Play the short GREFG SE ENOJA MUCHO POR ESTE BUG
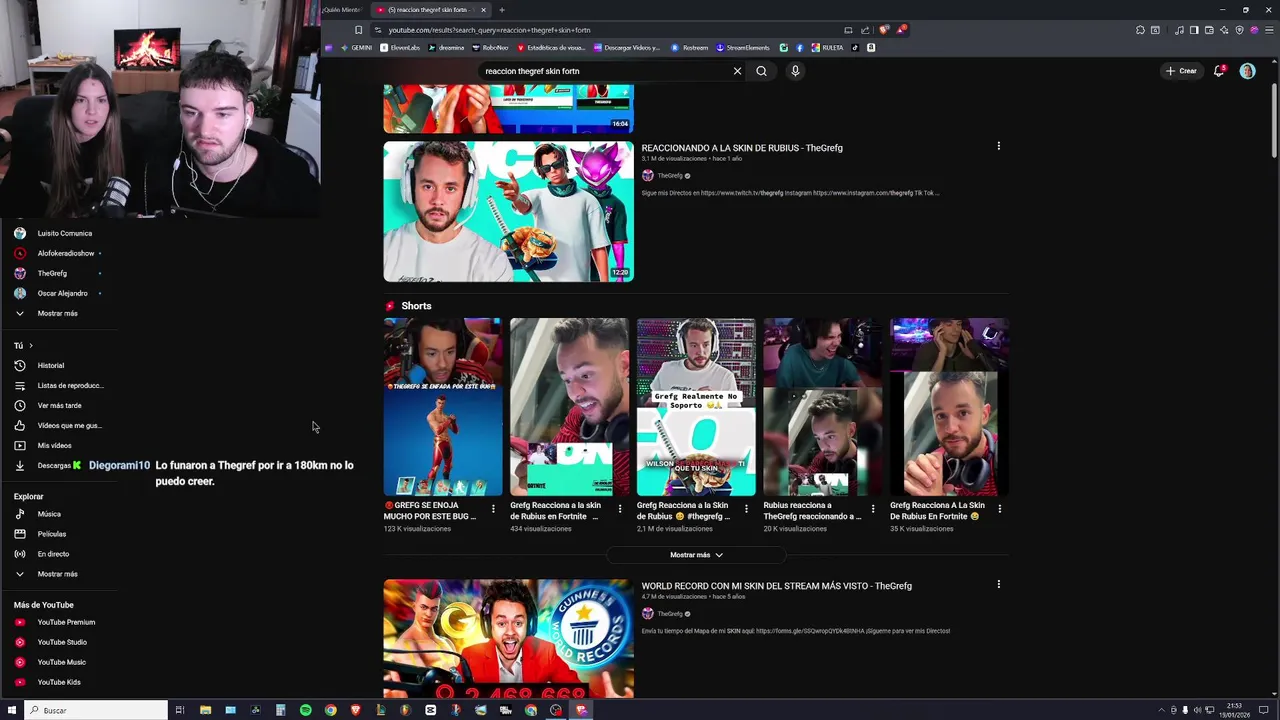This screenshot has width=1280, height=720. tap(443, 407)
